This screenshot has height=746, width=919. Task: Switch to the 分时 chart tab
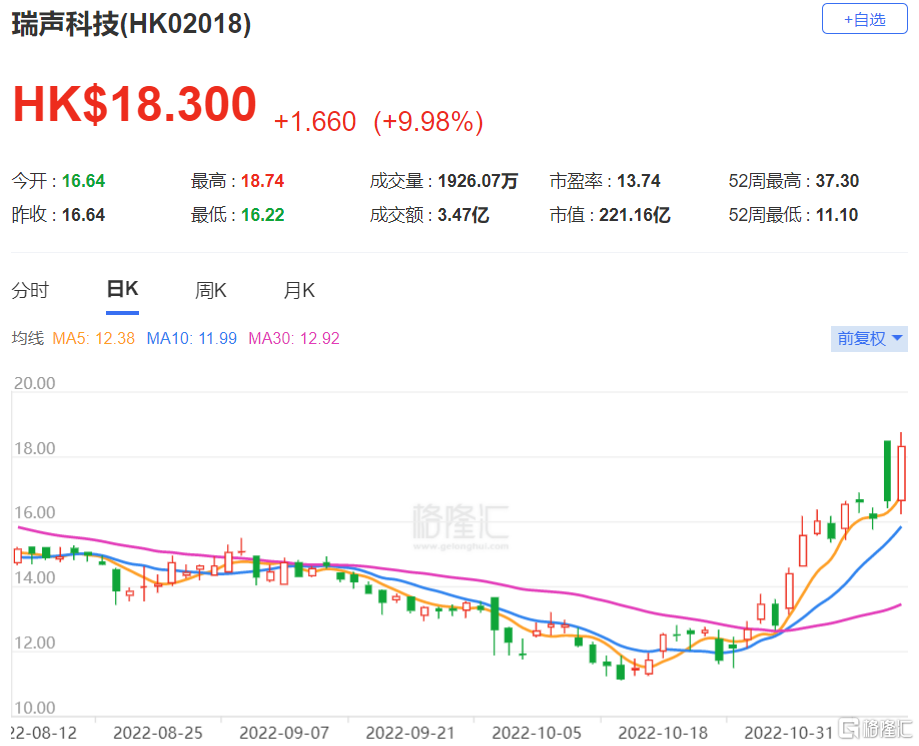tap(30, 290)
